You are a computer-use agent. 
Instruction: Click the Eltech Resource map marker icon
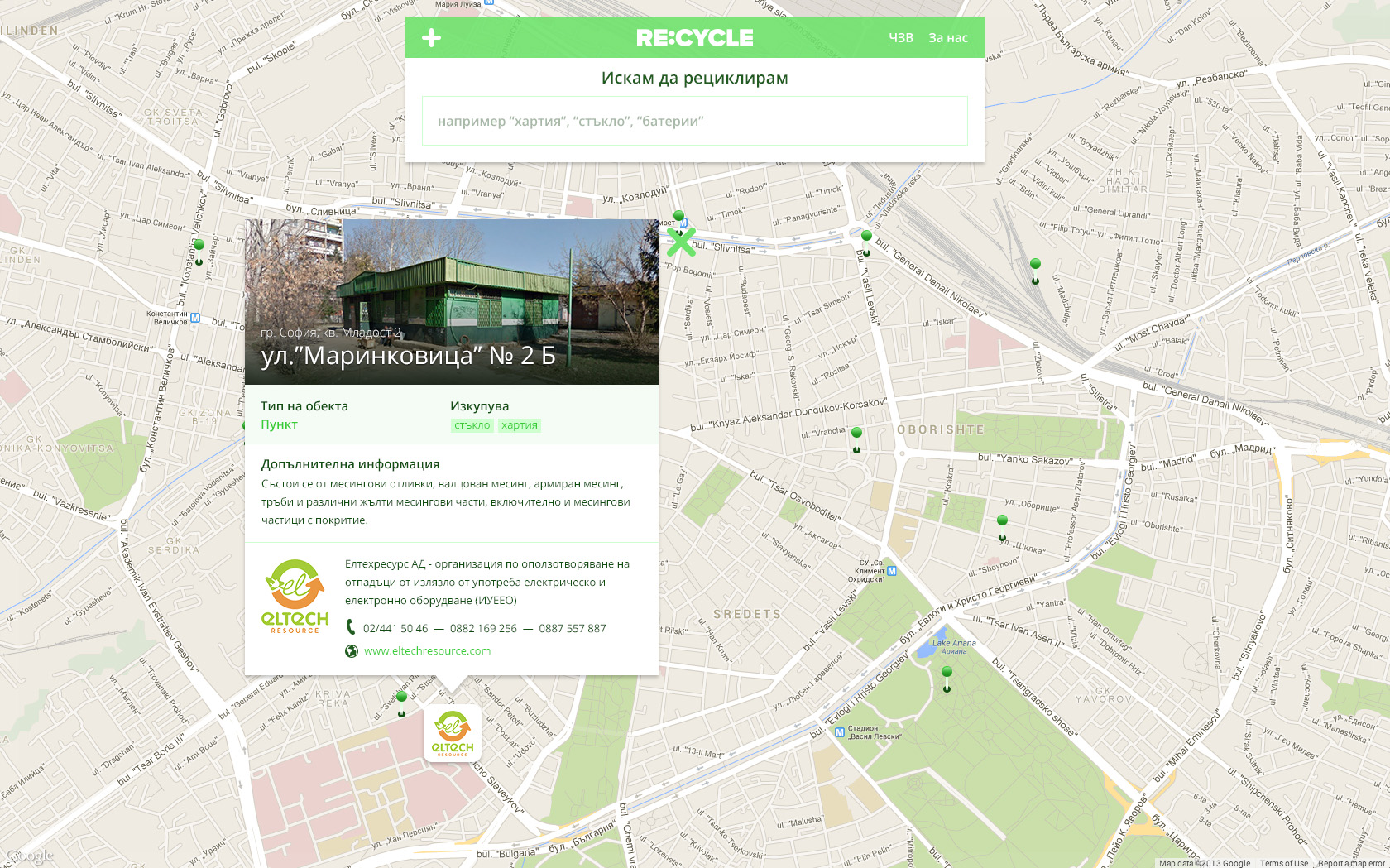tap(453, 733)
